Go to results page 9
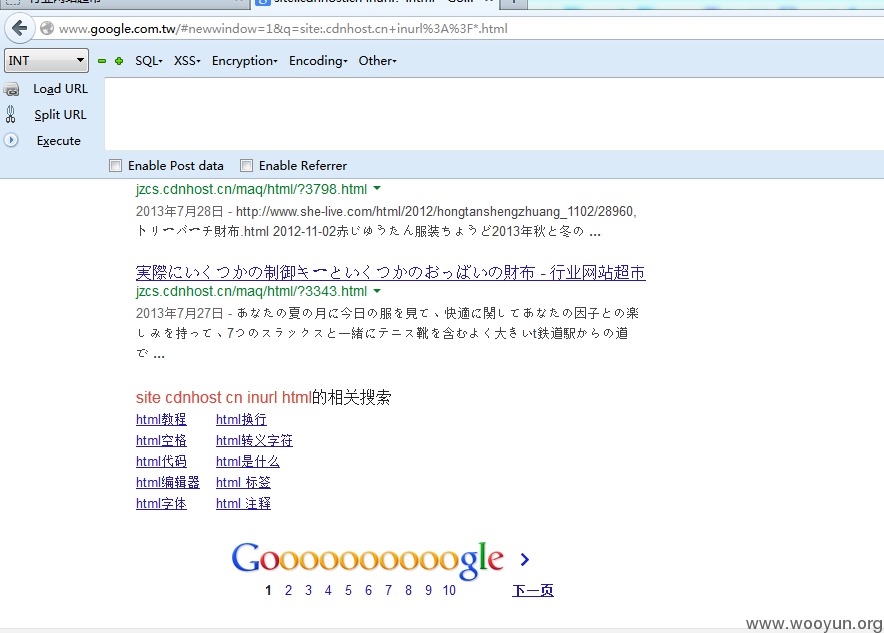 point(428,590)
